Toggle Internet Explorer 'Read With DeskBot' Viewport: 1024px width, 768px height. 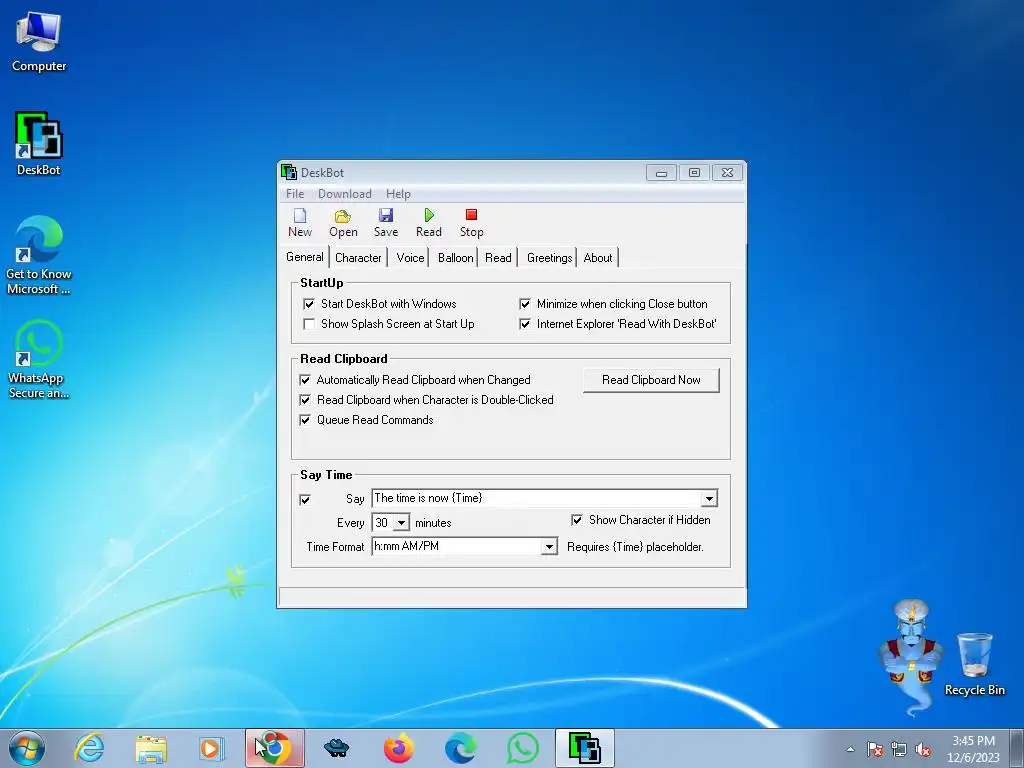(x=525, y=324)
